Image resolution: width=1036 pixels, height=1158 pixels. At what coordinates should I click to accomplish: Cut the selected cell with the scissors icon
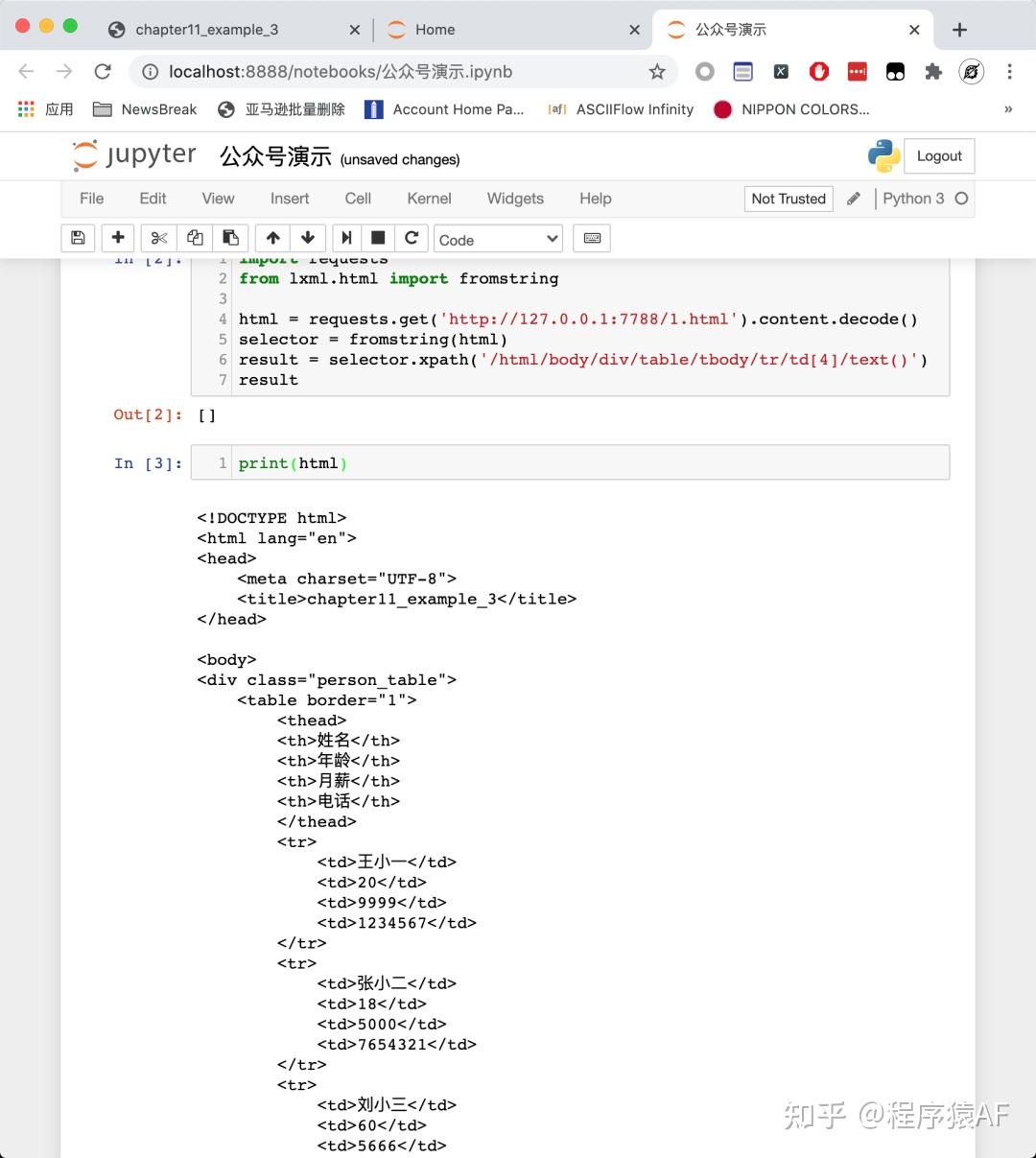click(158, 238)
